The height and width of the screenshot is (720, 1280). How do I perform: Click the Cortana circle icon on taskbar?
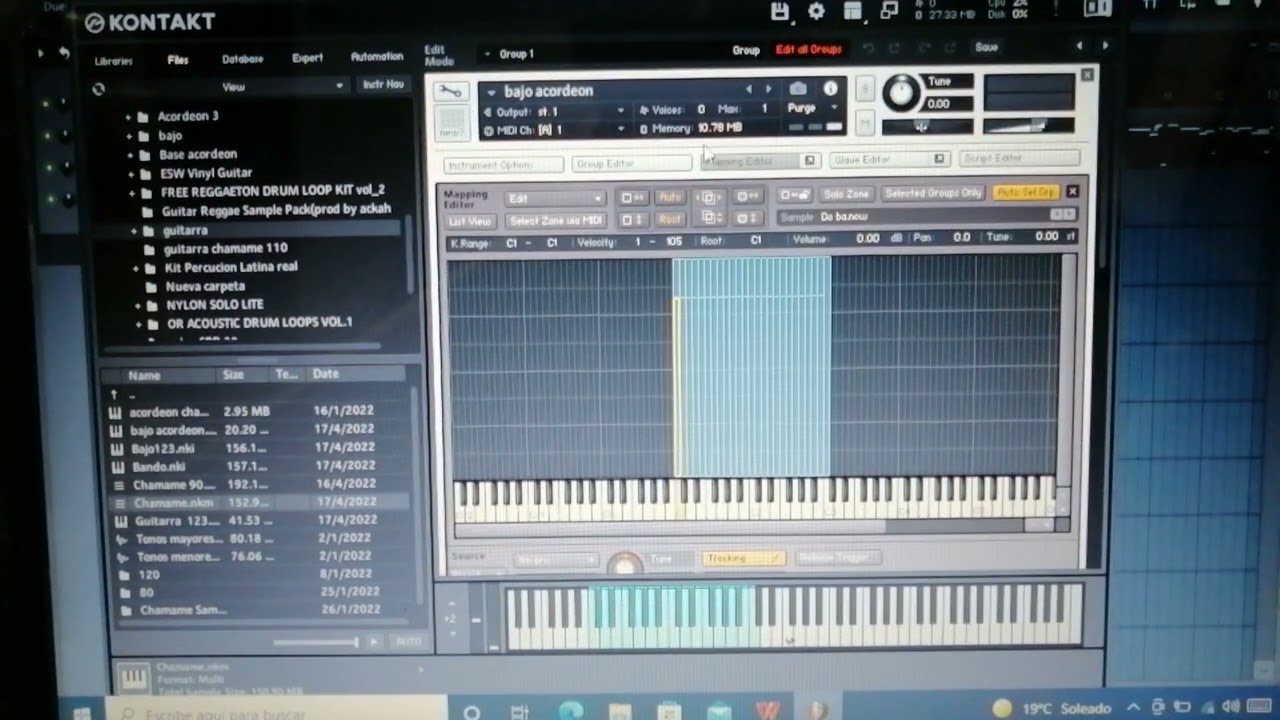pos(472,712)
